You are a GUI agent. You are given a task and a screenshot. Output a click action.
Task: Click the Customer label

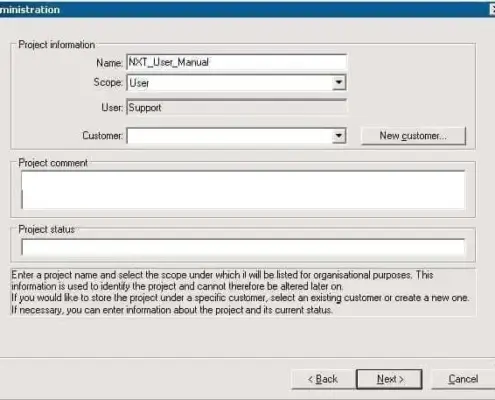point(102,136)
